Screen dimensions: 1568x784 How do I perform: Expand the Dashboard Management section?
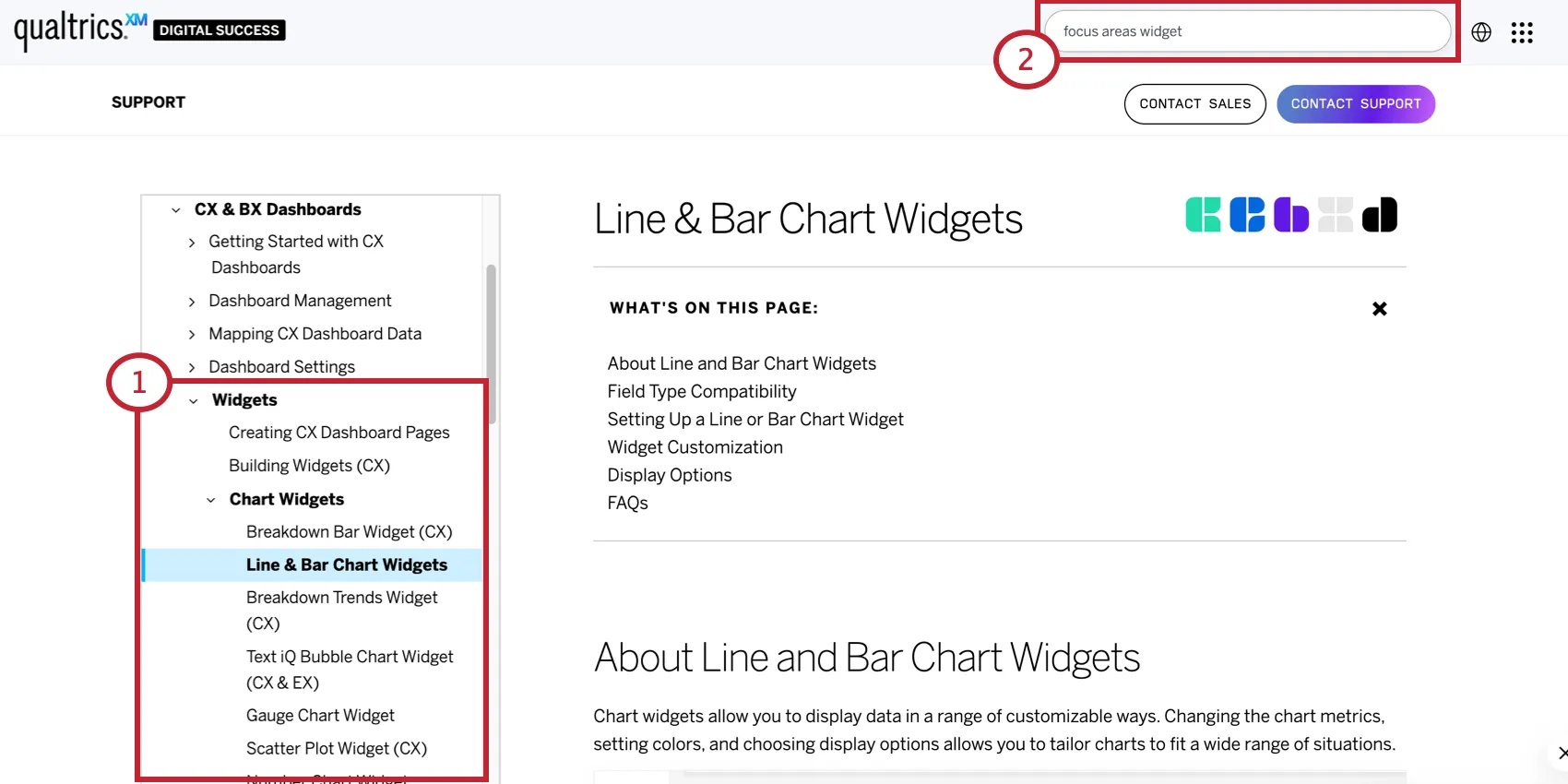(192, 302)
